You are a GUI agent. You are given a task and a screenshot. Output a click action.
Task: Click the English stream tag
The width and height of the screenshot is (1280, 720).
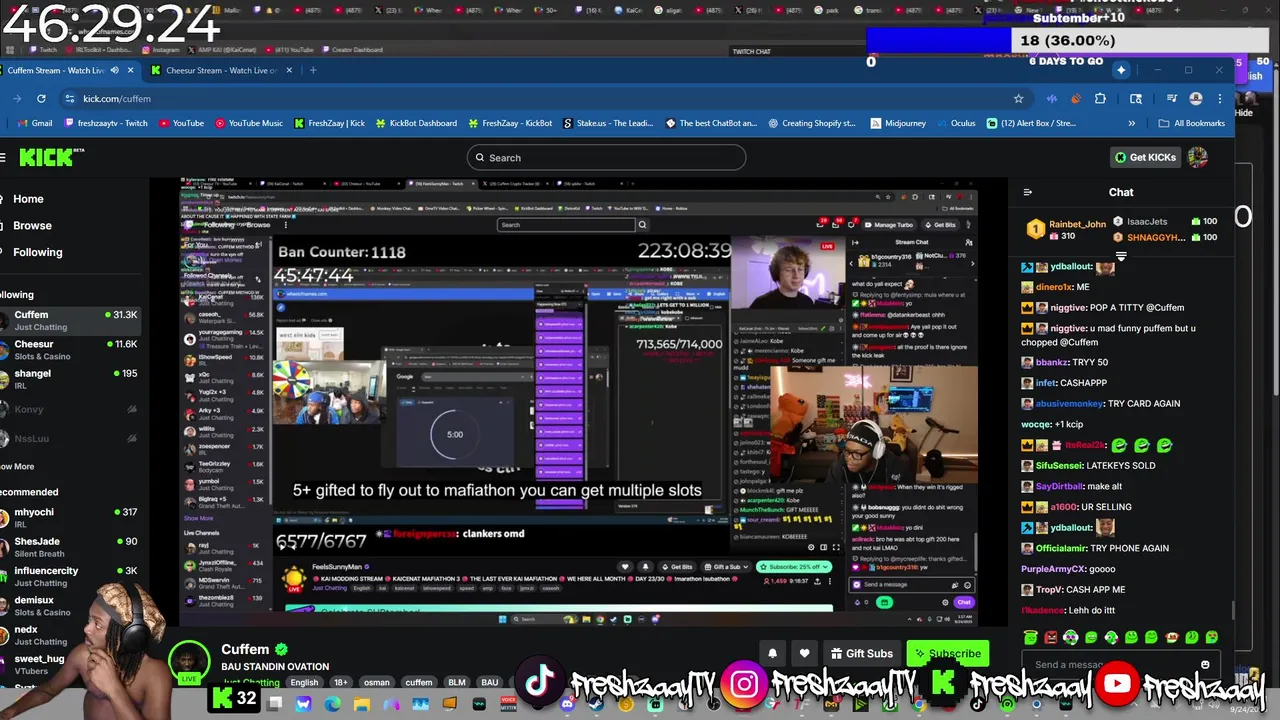[304, 682]
